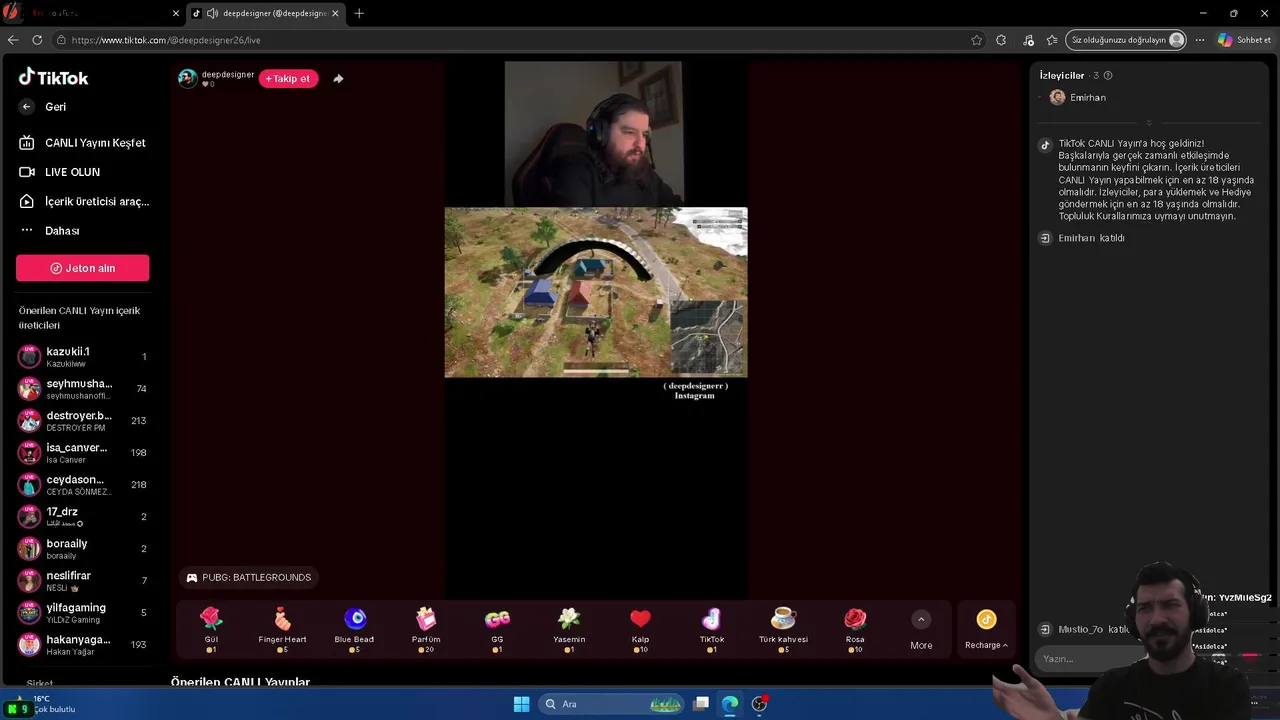1280x720 pixels.
Task: Click the taskbar search box Ara
Action: [x=613, y=704]
